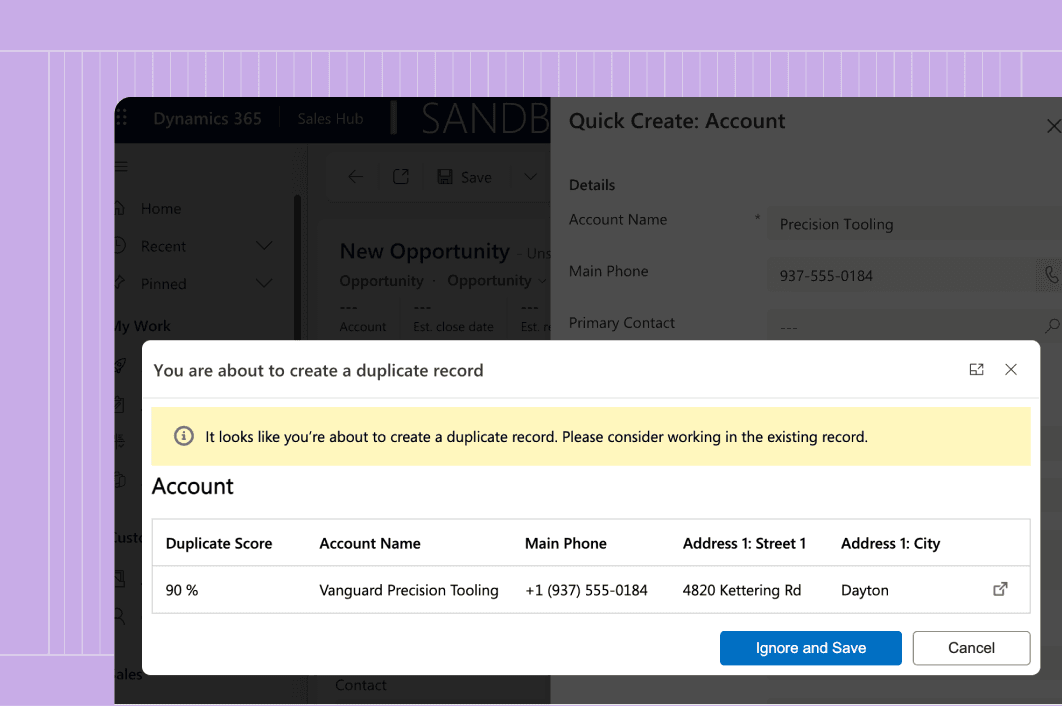
Task: Click Address 1: Street 1 column header
Action: [x=744, y=543]
